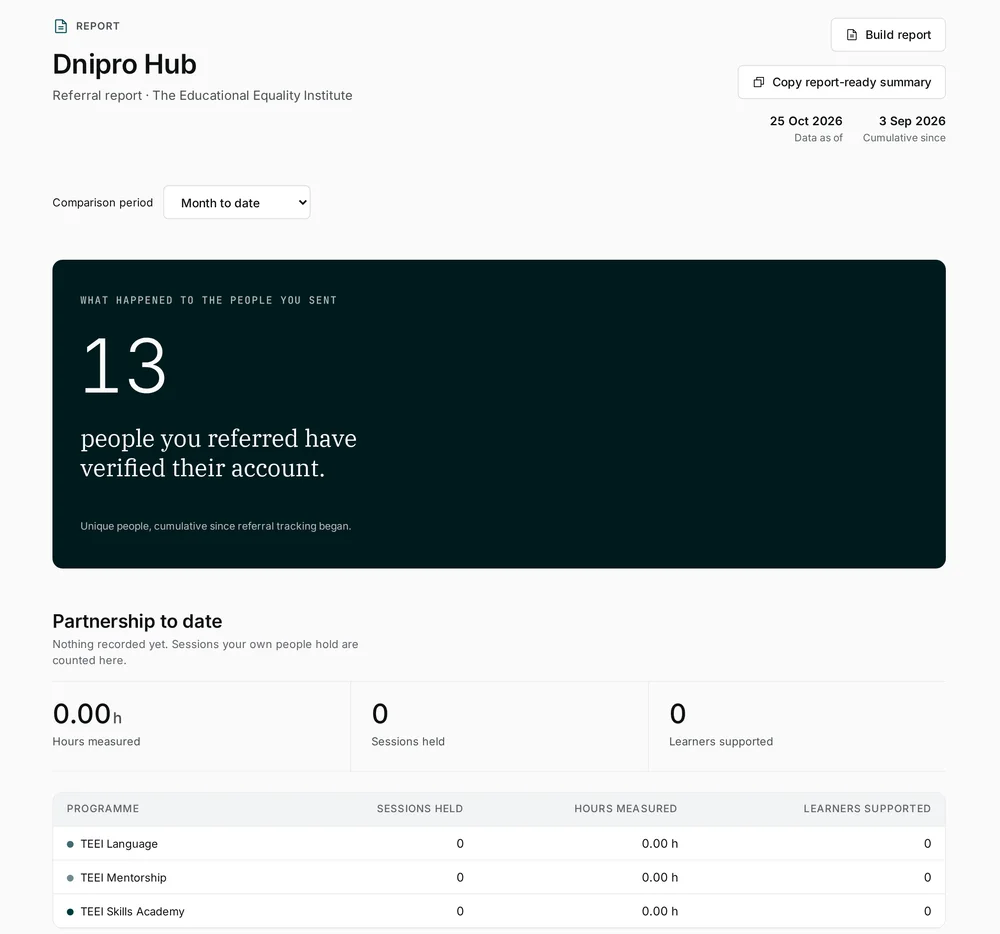1000x934 pixels.
Task: Click TEEI Language sessions held cell
Action: (x=460, y=844)
